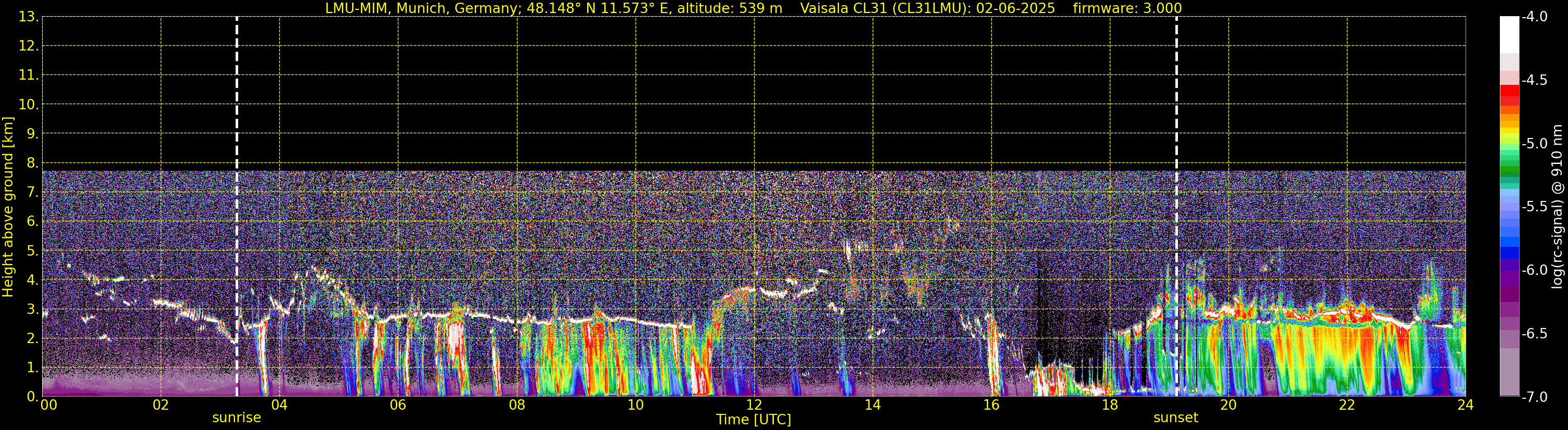Click the 'Height above ground [km]' axis label
This screenshot has width=1568, height=430.
point(8,207)
